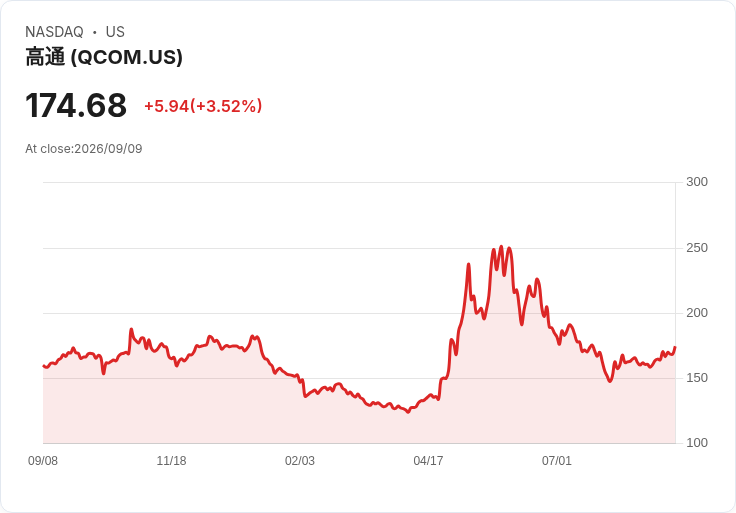This screenshot has width=736, height=513.
Task: Click the chart's highest peak near 250
Action: click(x=501, y=246)
